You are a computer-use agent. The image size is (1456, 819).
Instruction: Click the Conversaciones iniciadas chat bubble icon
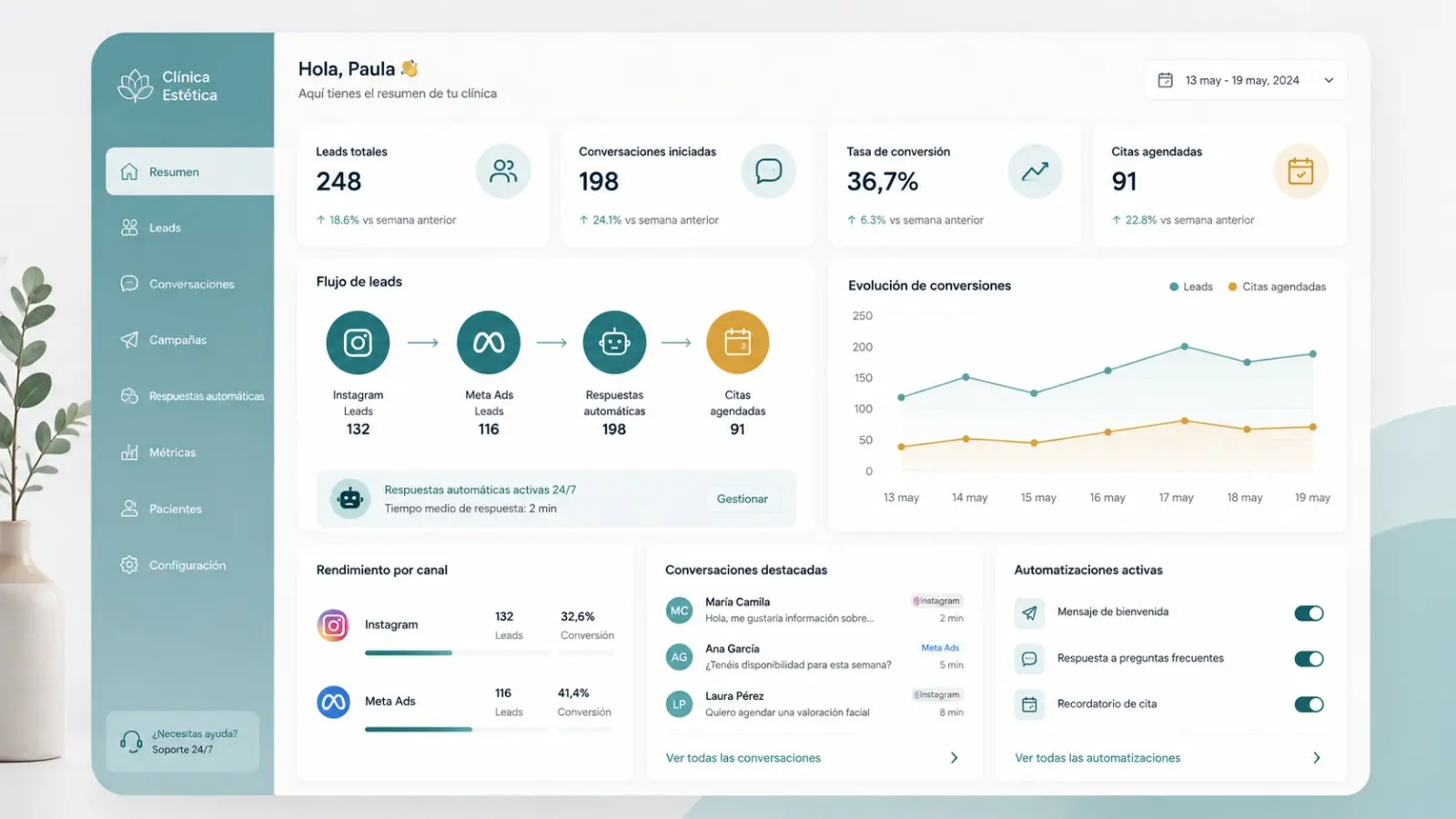coord(769,171)
